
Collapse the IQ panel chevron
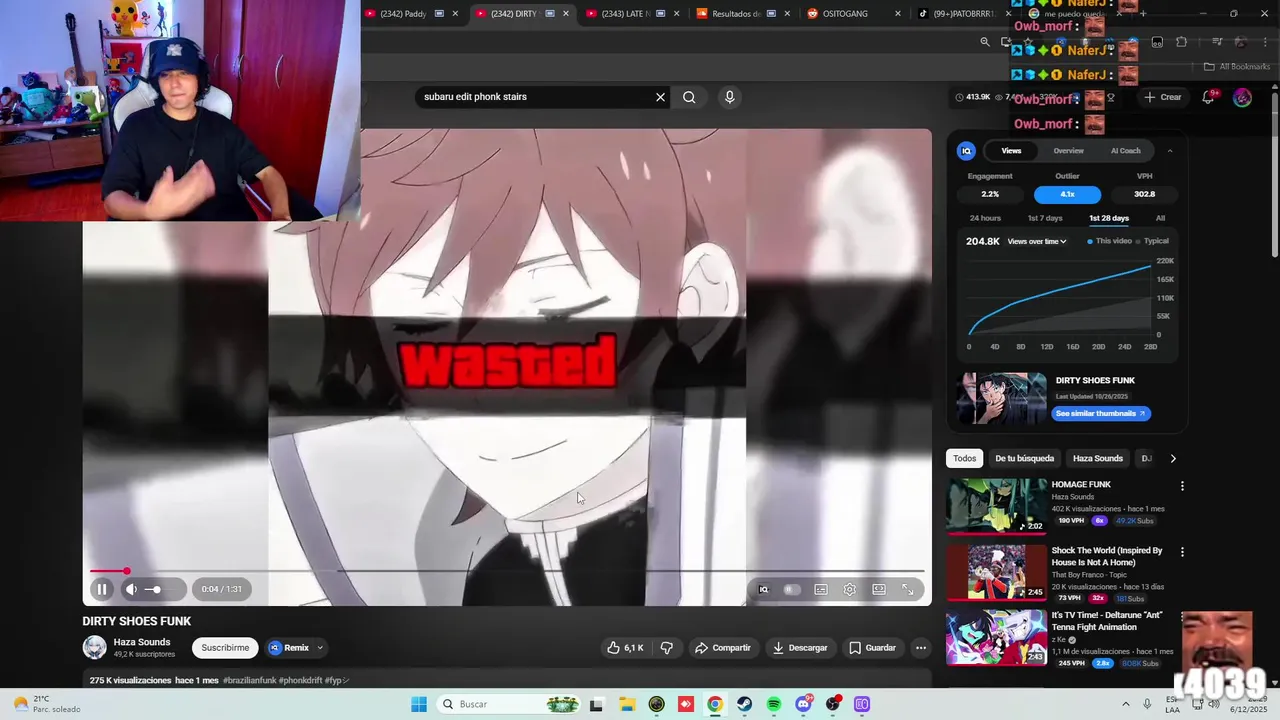pos(1169,151)
